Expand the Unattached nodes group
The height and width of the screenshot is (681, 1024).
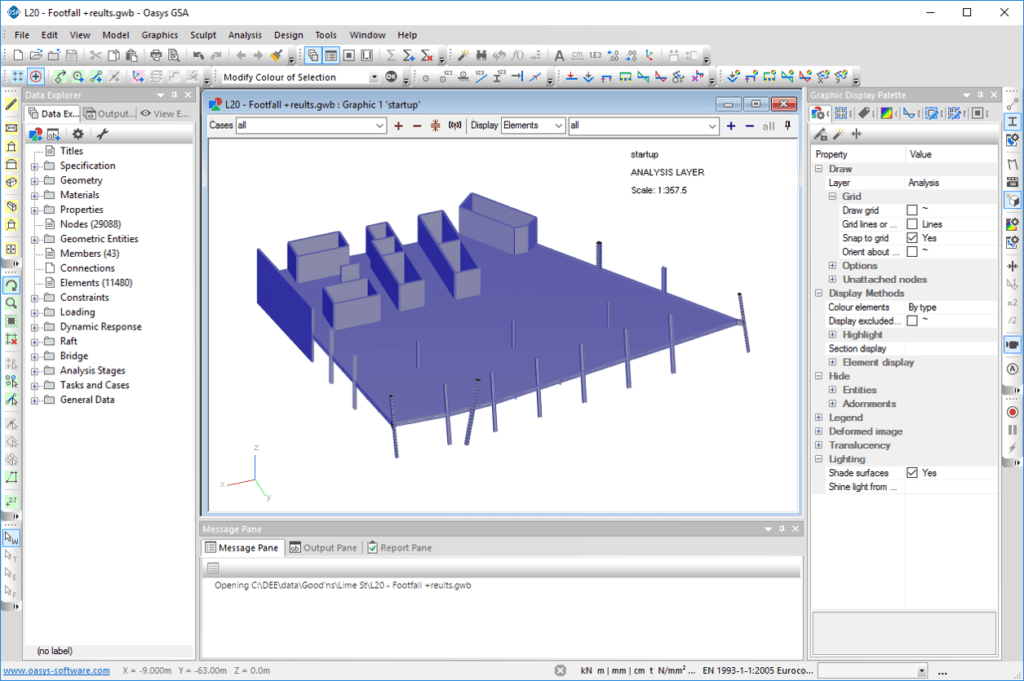pos(833,279)
